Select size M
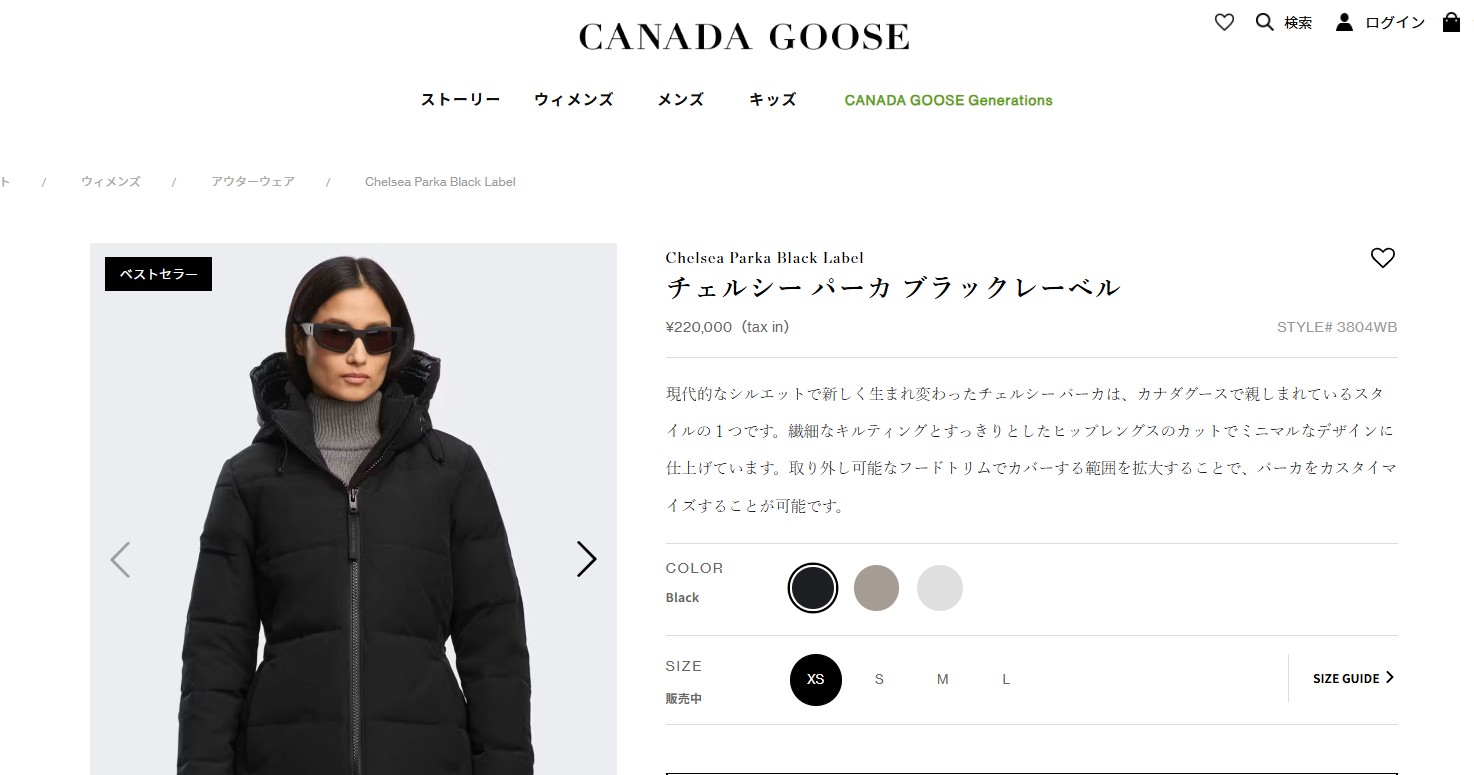The image size is (1474, 775). point(942,679)
